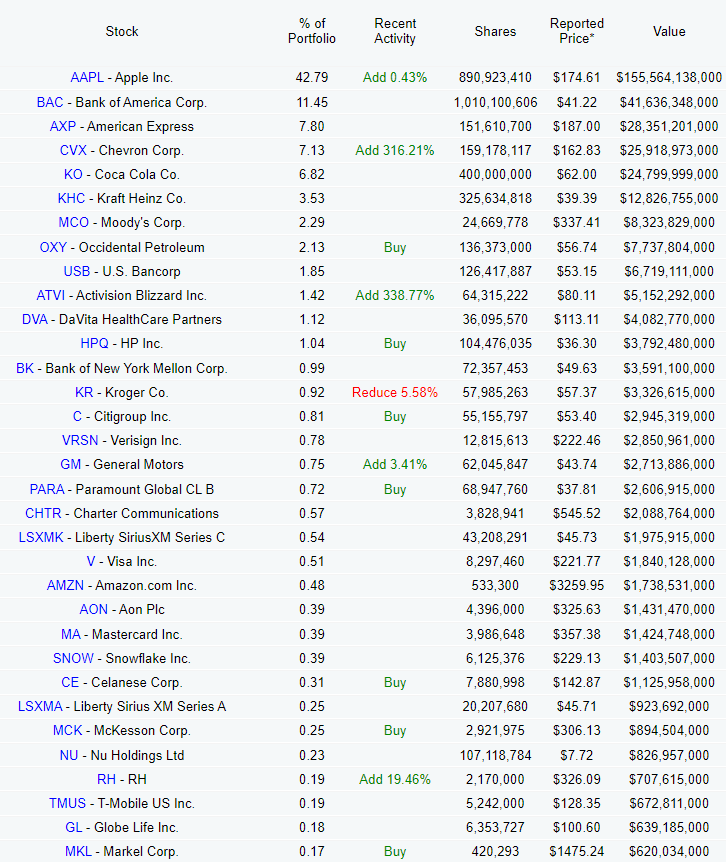Click the CHTR ticker link
The height and width of the screenshot is (862, 726).
tap(43, 513)
